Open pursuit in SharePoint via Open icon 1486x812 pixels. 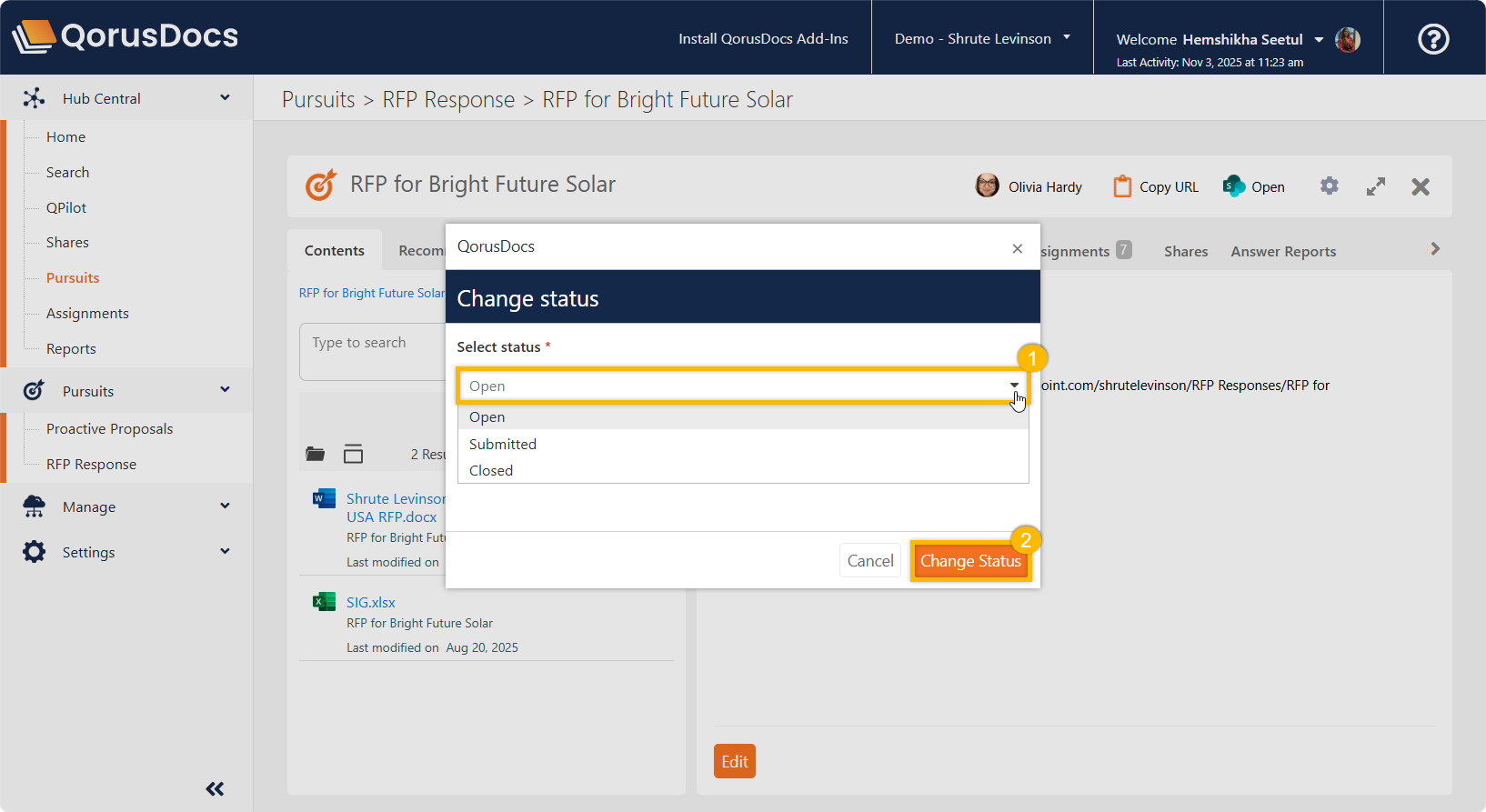tap(1234, 186)
